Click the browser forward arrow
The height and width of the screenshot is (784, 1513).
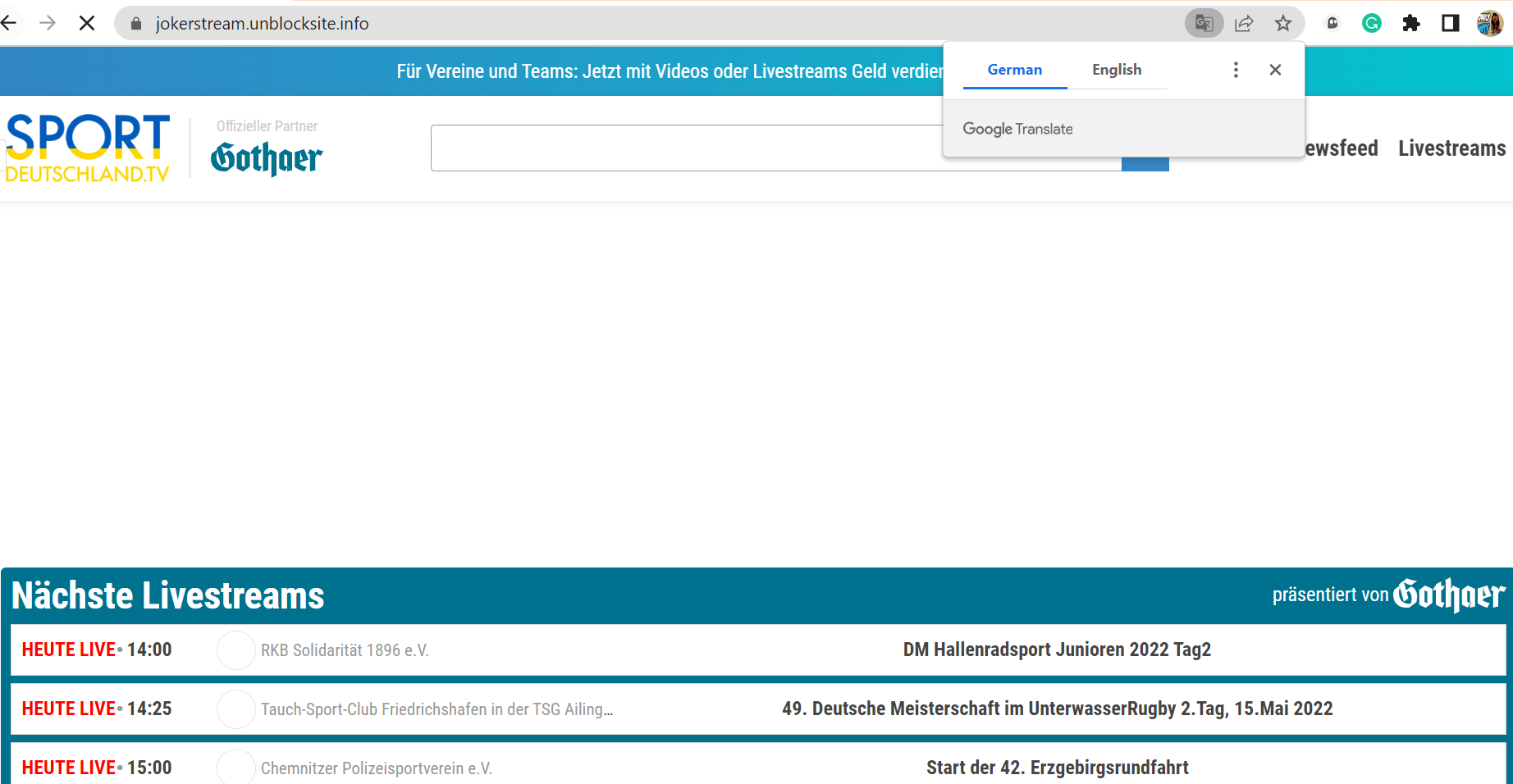point(48,23)
